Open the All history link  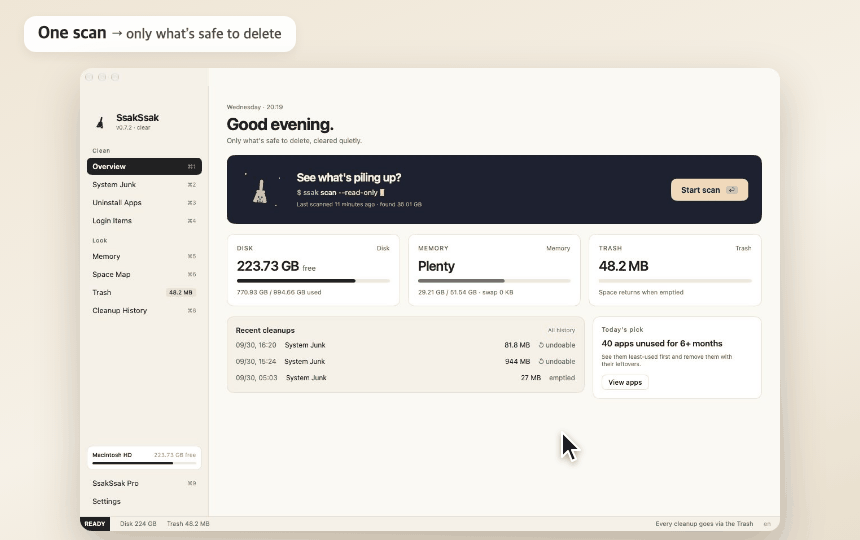561,330
